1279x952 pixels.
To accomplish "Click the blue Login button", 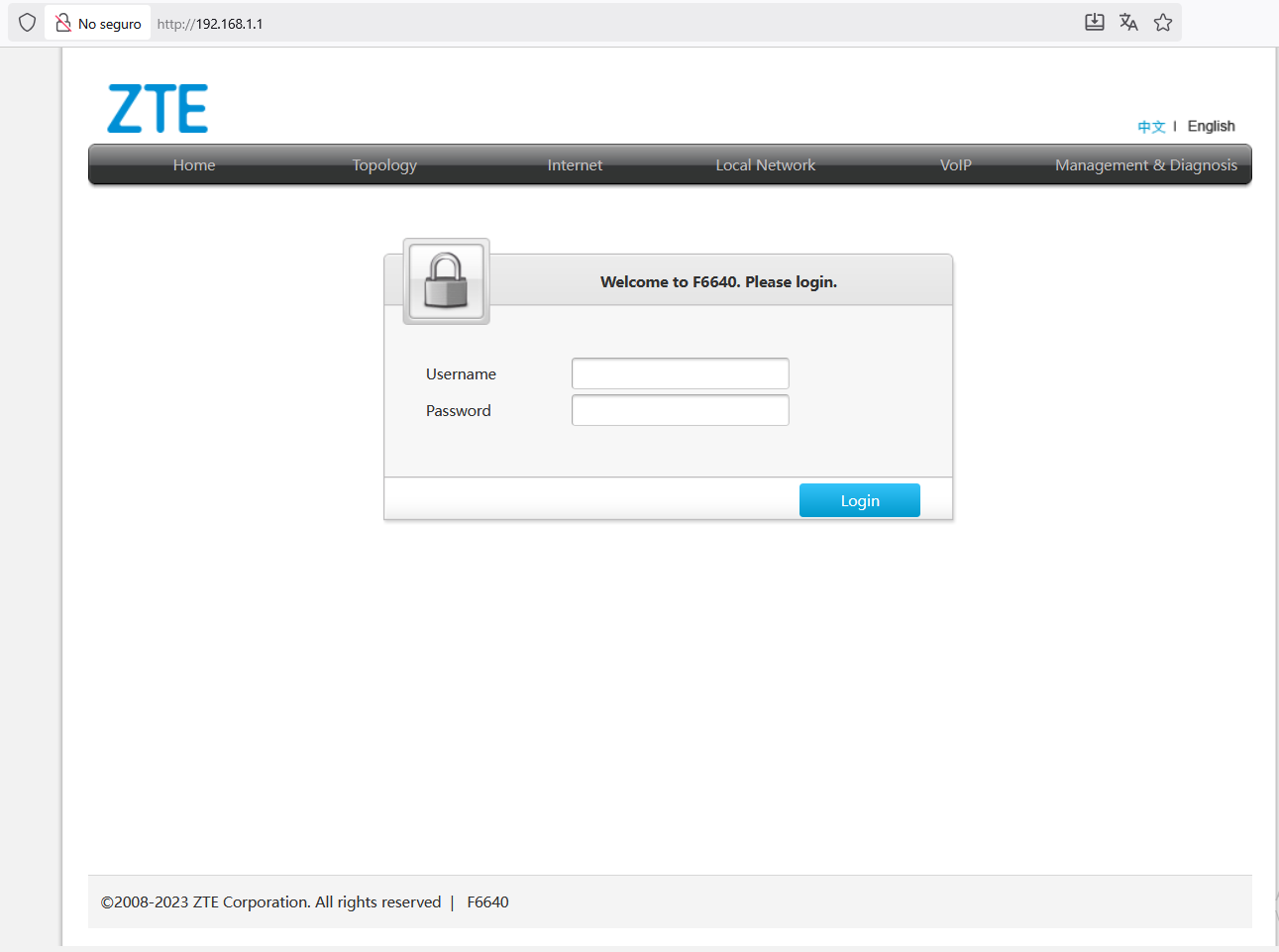I will click(x=860, y=500).
